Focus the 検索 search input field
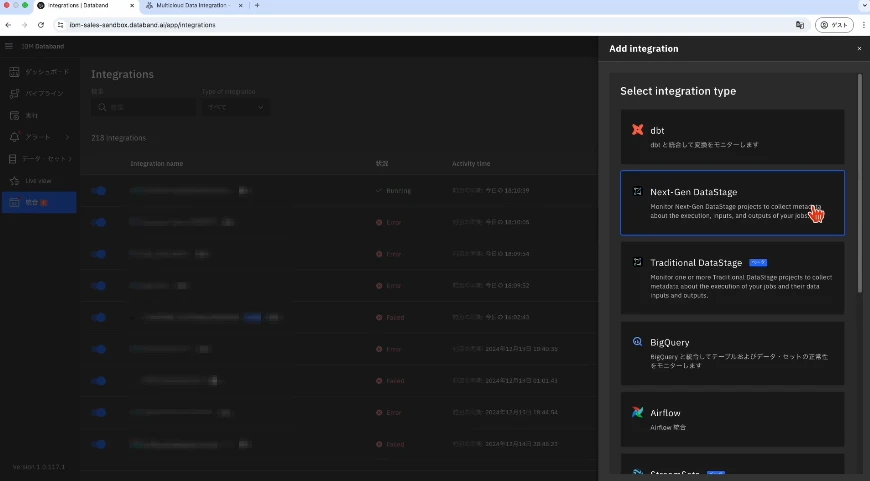Image resolution: width=870 pixels, height=481 pixels. click(143, 107)
